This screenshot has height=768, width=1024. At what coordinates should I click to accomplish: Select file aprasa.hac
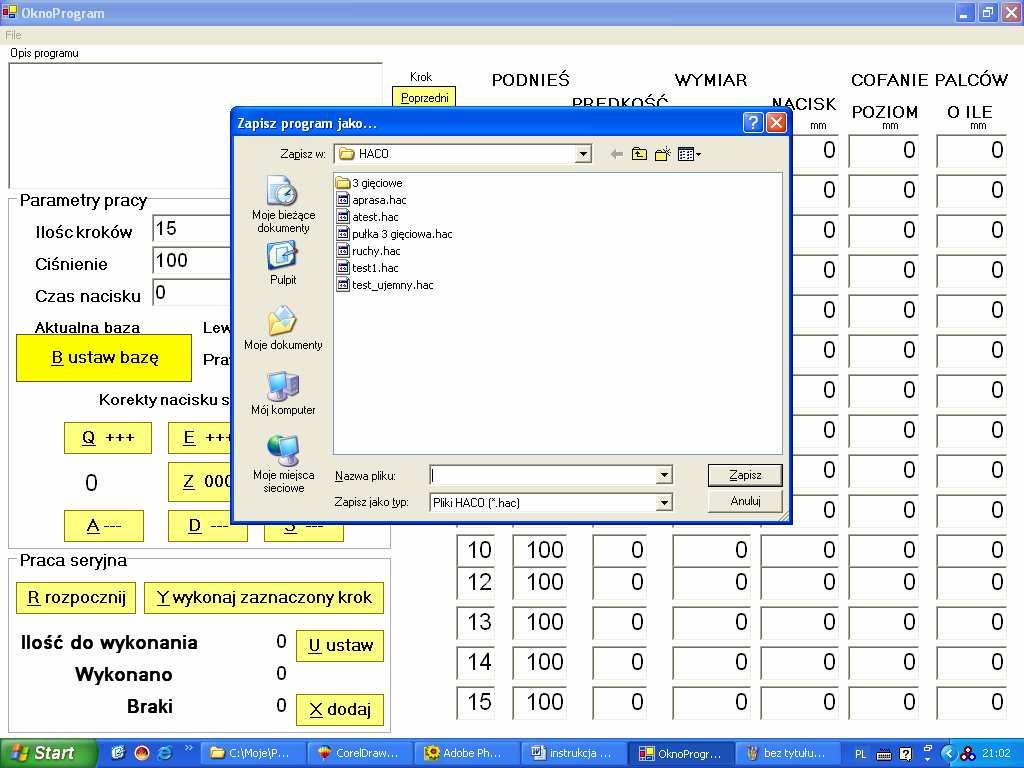tap(372, 200)
